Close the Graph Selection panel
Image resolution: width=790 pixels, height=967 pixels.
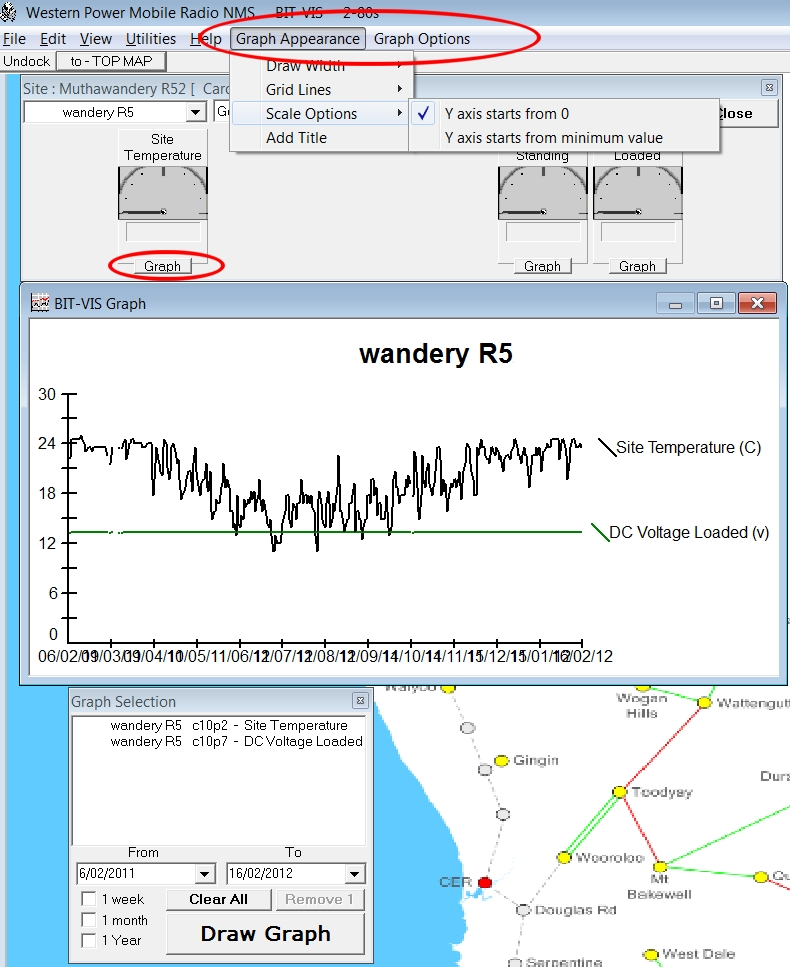pos(360,702)
